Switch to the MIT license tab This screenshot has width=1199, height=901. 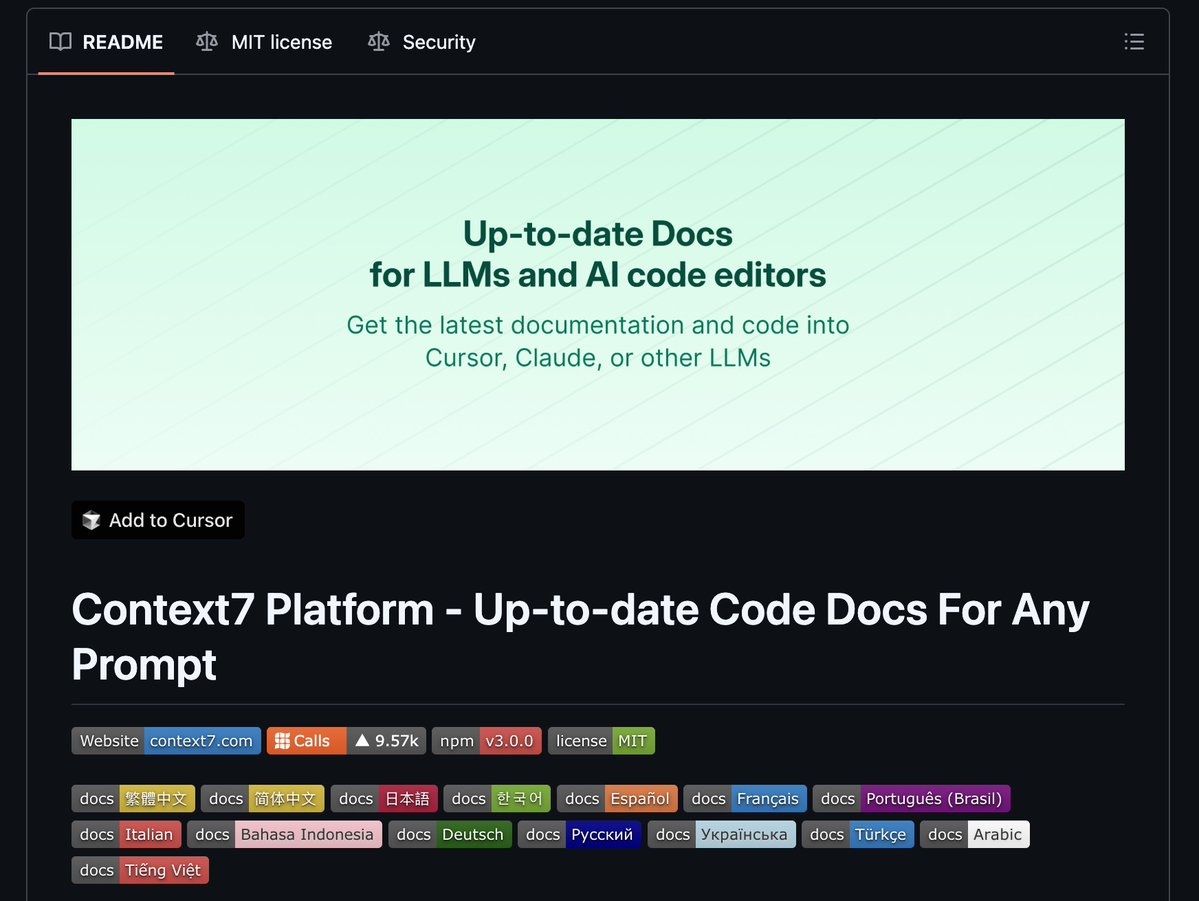(264, 42)
